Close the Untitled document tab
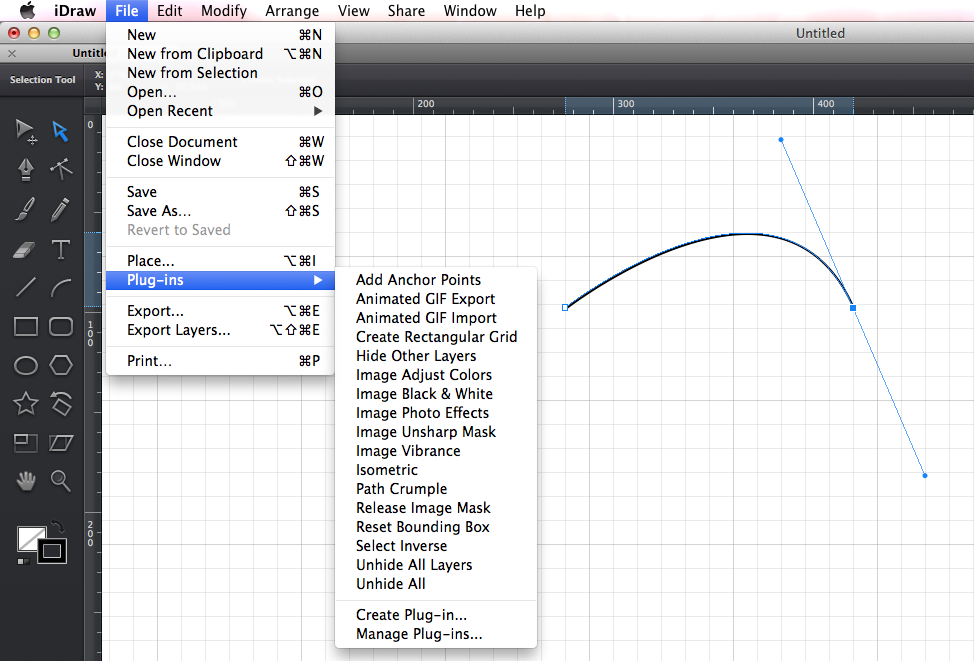 [12, 53]
